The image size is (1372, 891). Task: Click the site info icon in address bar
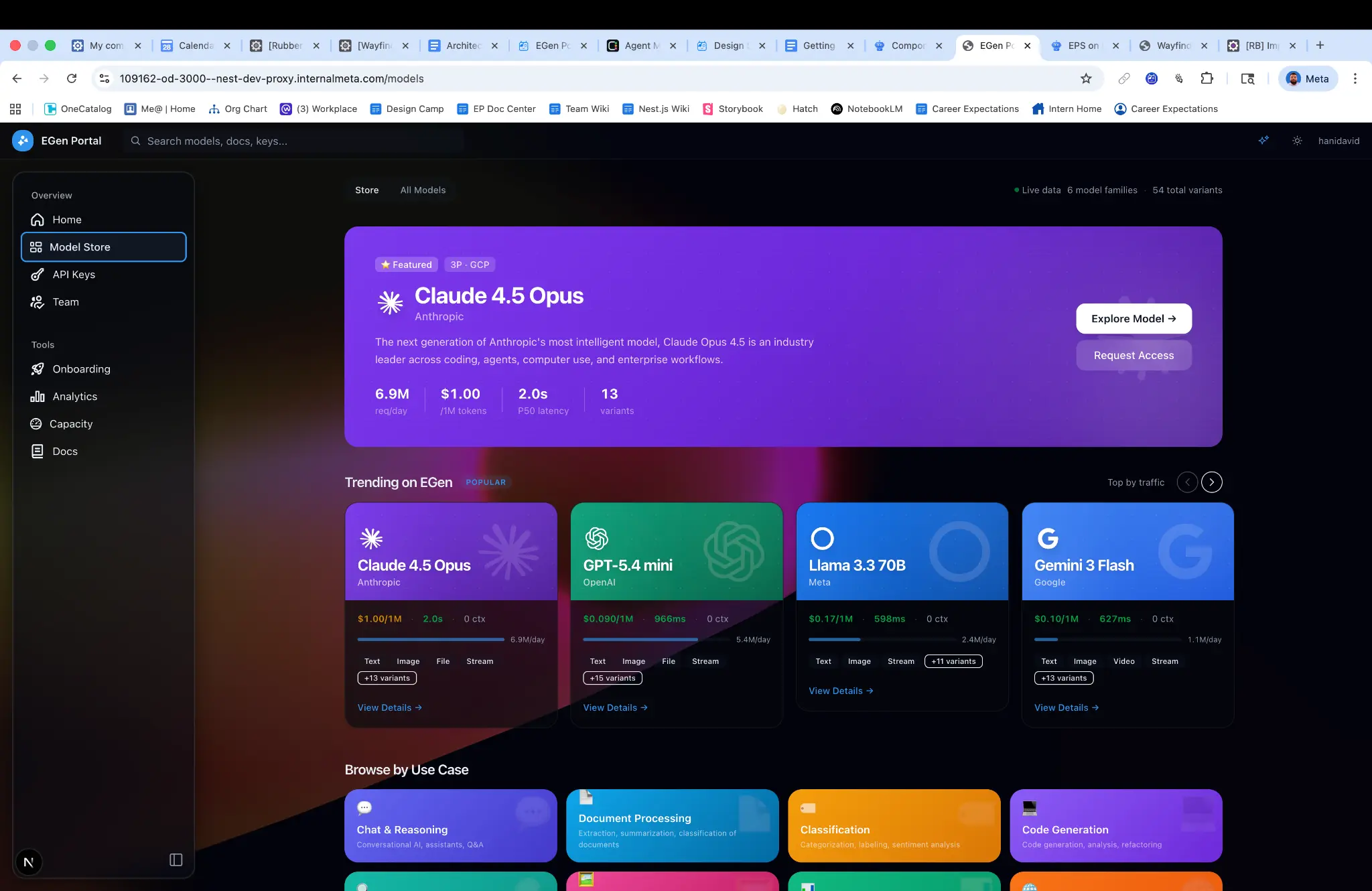pyautogui.click(x=105, y=78)
